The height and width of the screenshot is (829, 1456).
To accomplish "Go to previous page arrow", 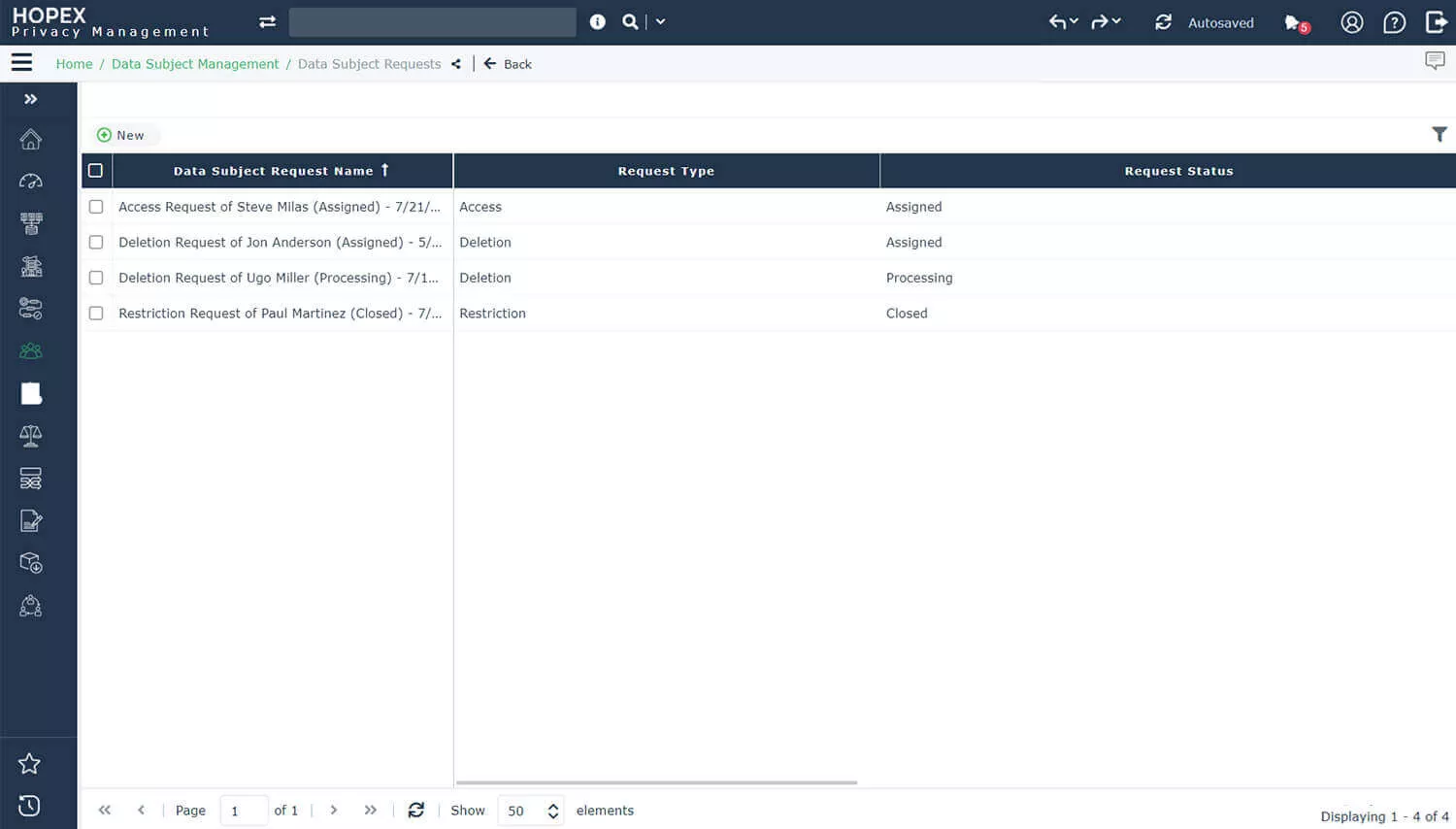I will [x=141, y=810].
